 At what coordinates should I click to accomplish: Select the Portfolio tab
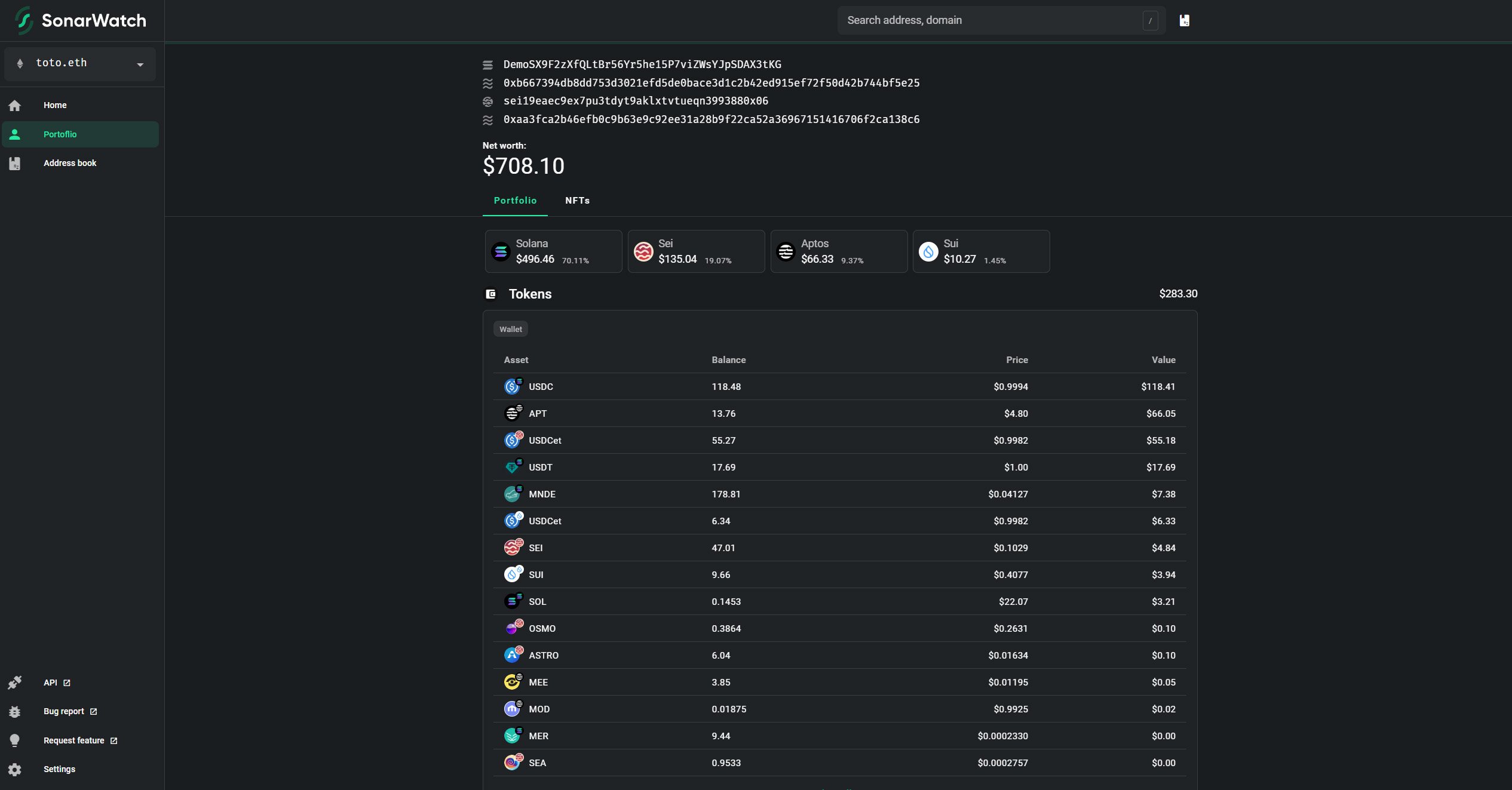pos(515,201)
